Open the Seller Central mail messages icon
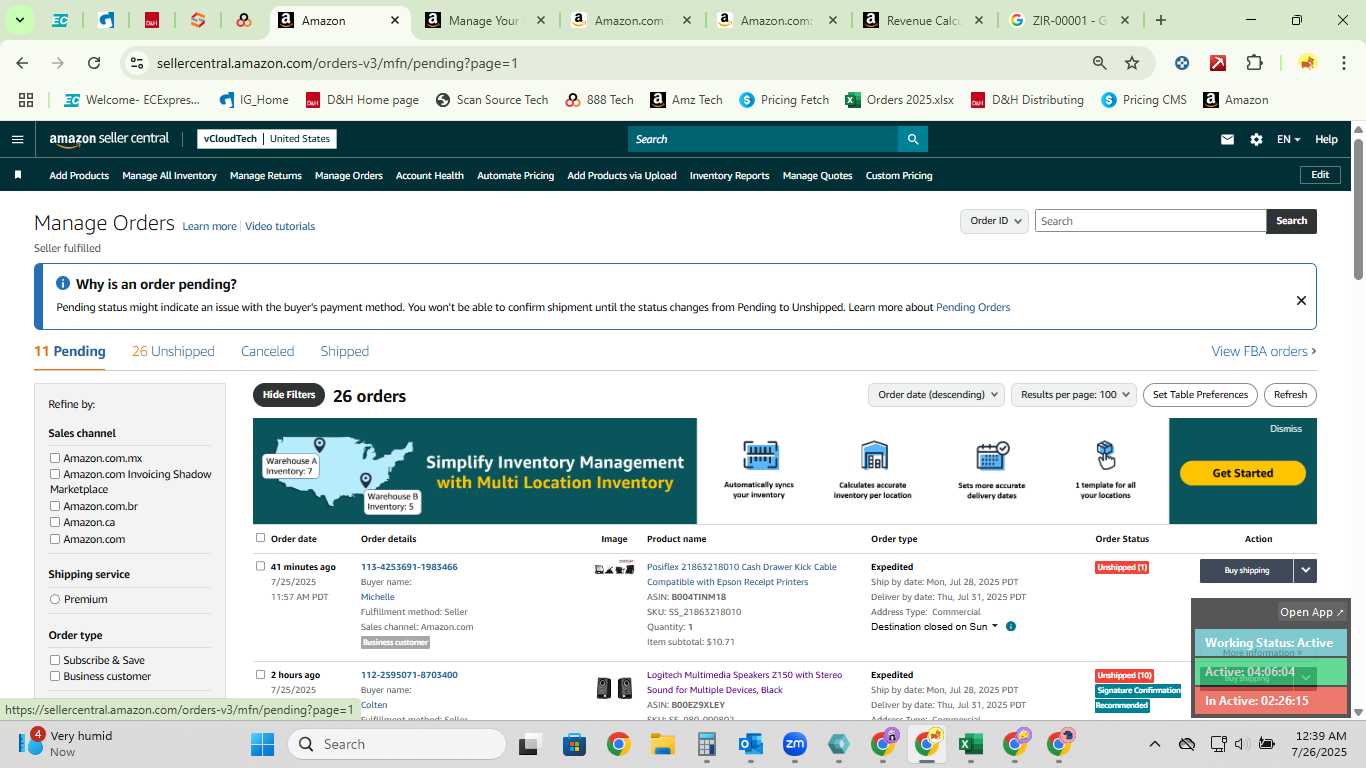The image size is (1366, 768). point(1227,140)
